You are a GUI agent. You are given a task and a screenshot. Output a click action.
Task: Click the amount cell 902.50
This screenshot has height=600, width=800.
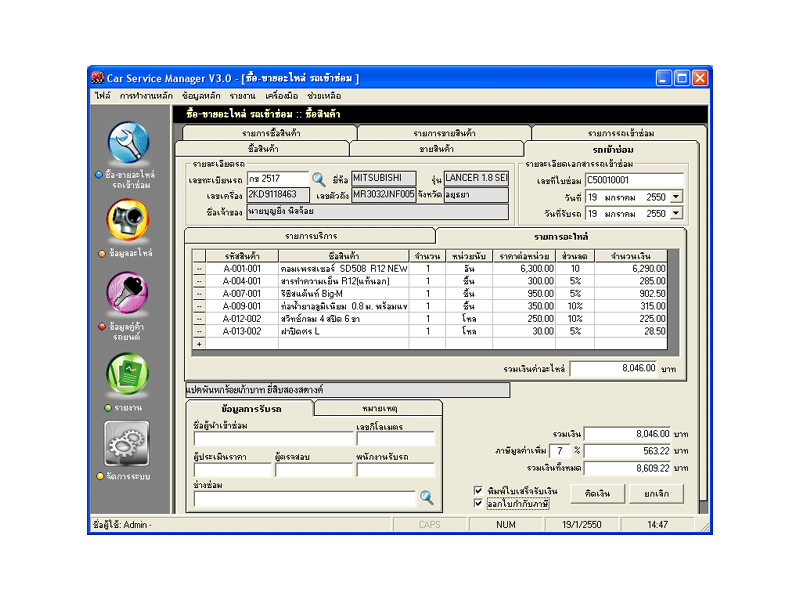[631, 293]
